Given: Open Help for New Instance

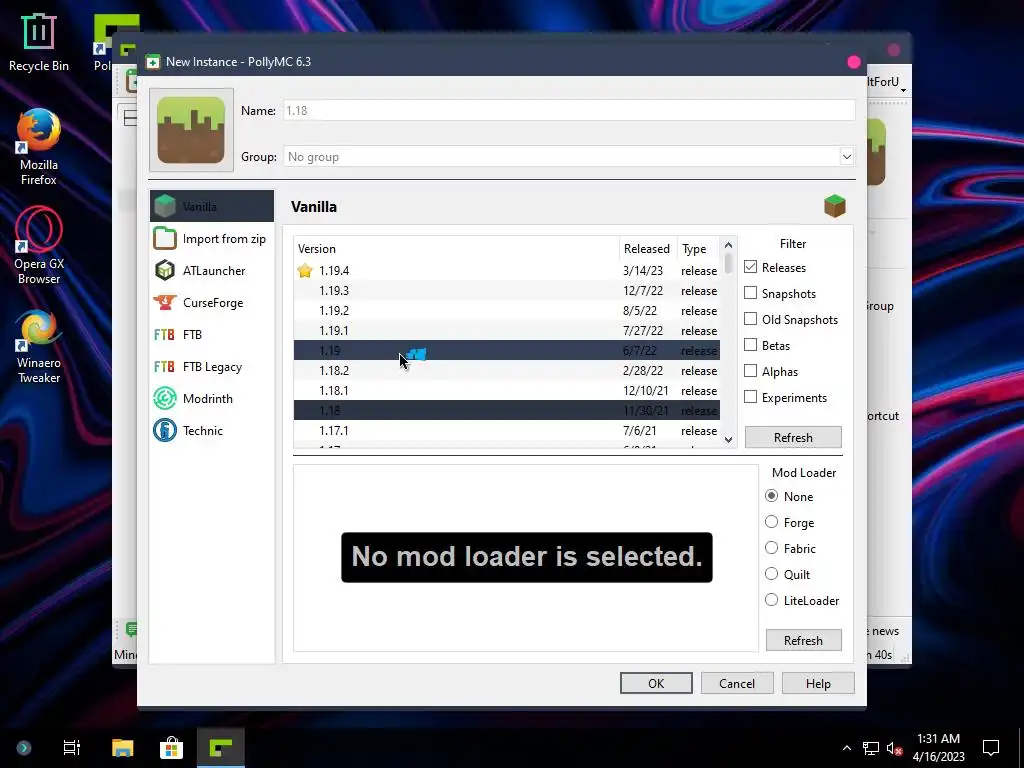Looking at the screenshot, I should tap(818, 683).
